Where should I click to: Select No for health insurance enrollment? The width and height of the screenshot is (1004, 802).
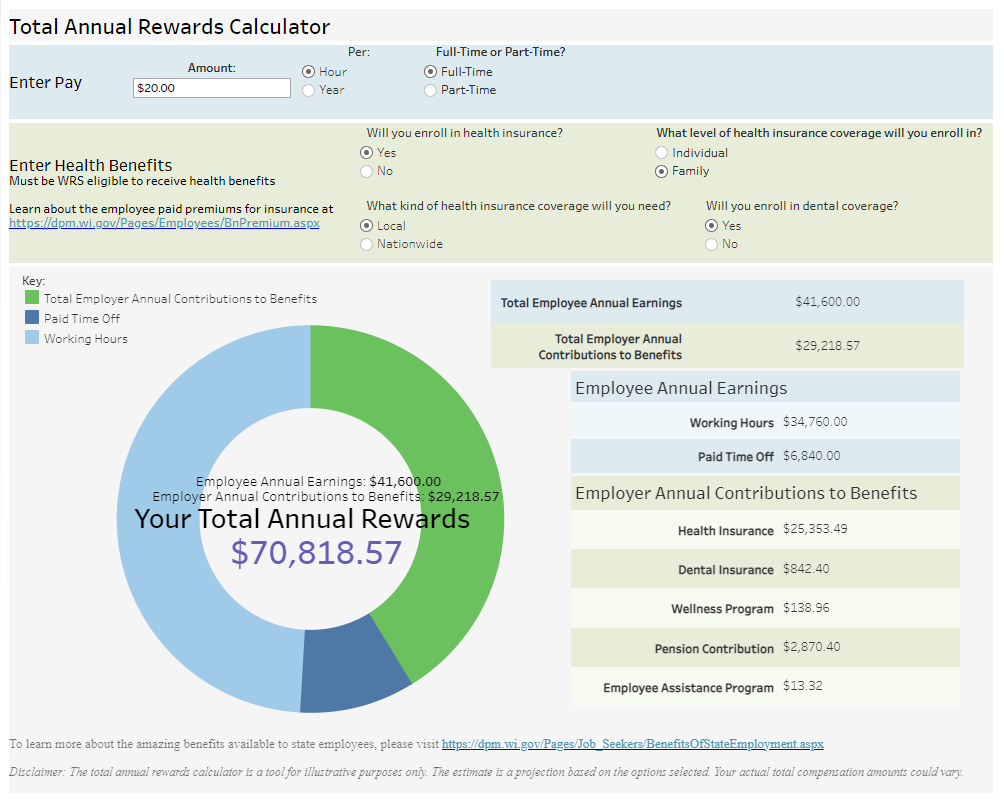[x=367, y=171]
